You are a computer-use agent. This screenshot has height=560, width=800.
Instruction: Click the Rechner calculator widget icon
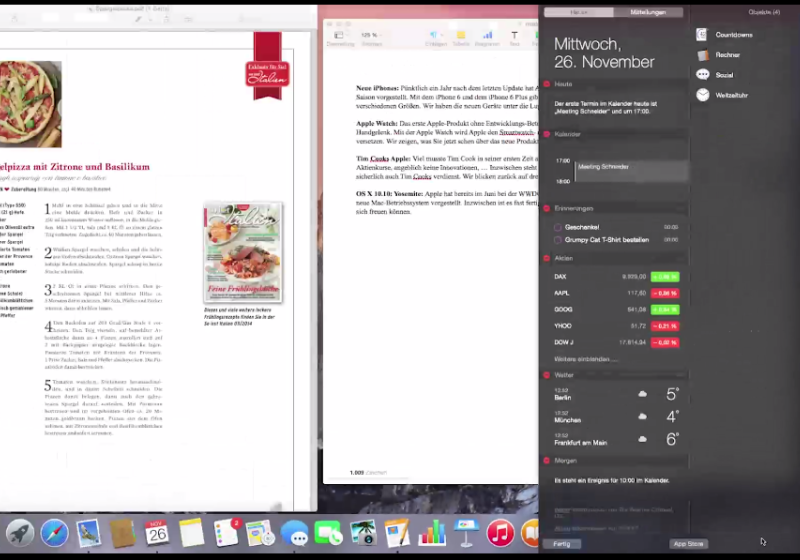tap(703, 55)
